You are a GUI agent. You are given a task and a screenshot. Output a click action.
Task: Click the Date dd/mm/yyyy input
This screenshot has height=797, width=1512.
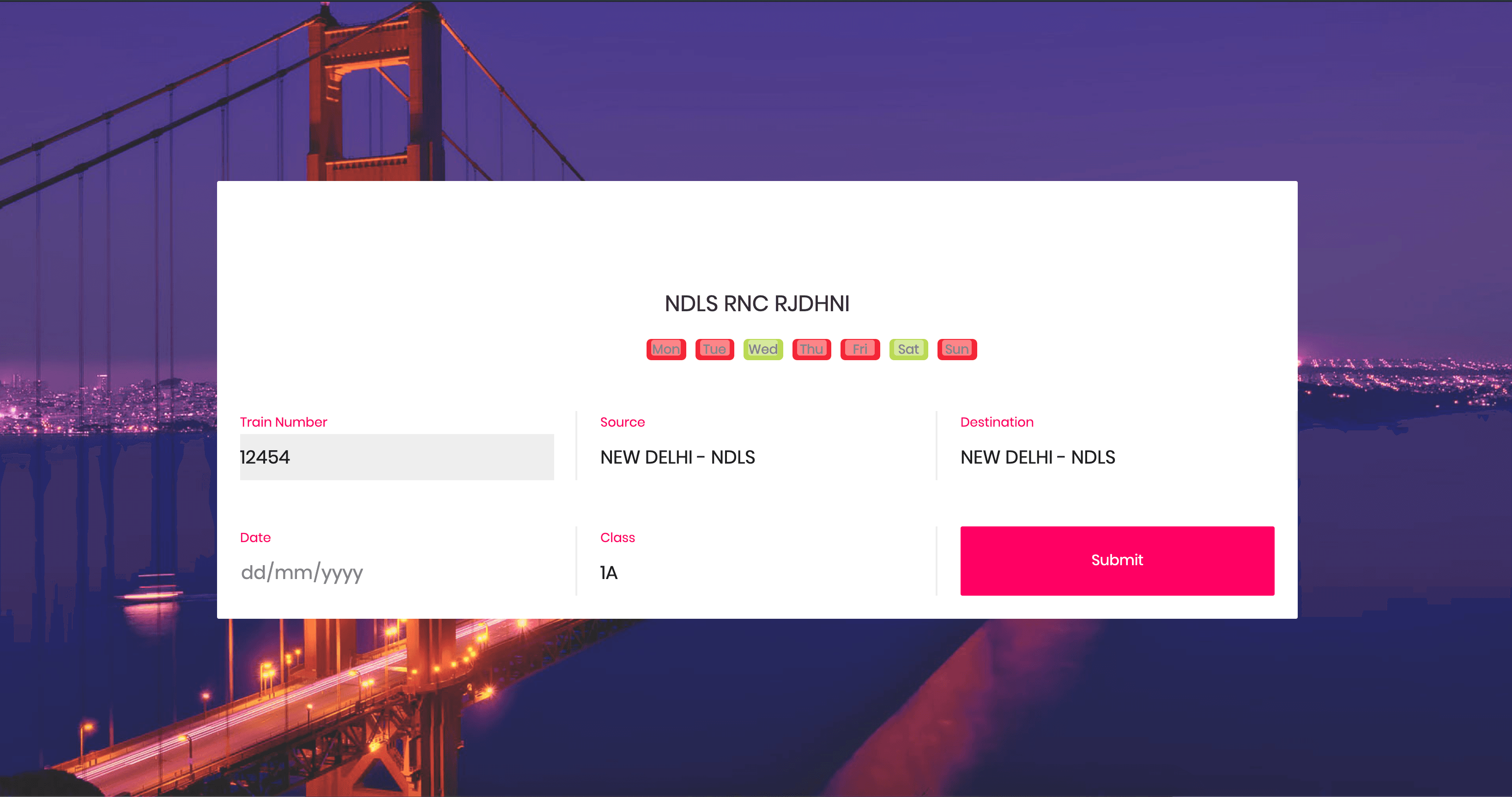[x=396, y=572]
